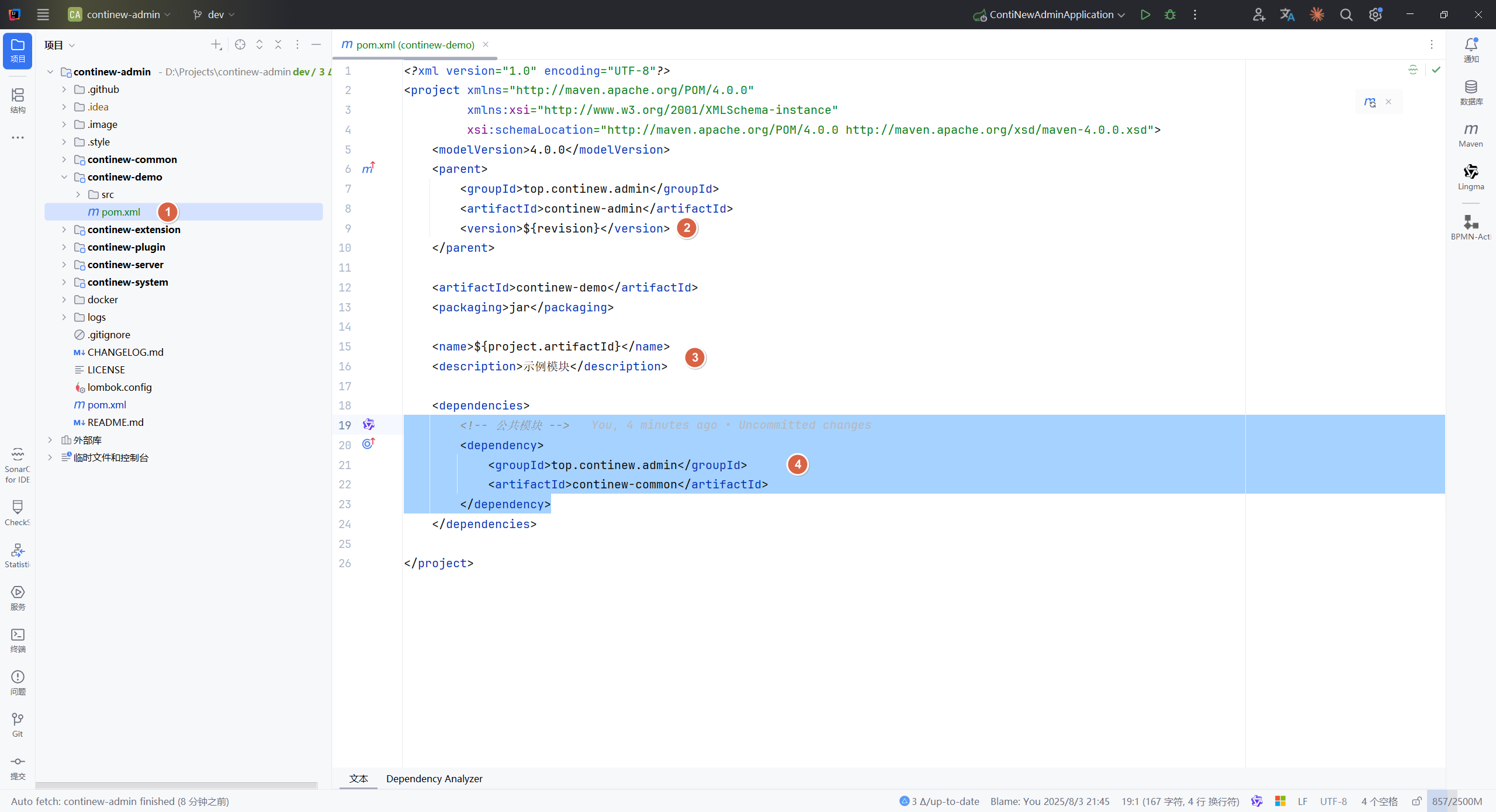Open the Commit tool window

[18, 768]
